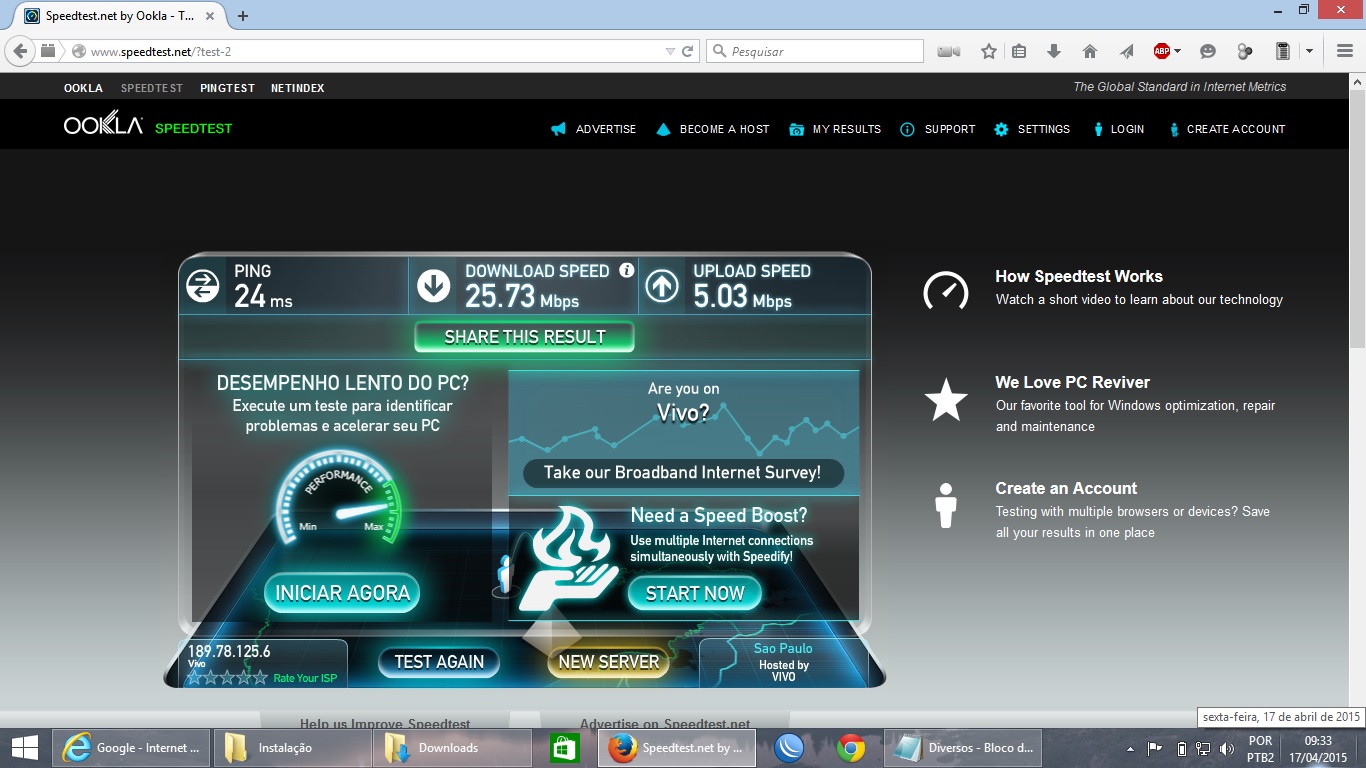This screenshot has height=768, width=1366.
Task: Open the SETTINGS menu link
Action: coord(1032,129)
